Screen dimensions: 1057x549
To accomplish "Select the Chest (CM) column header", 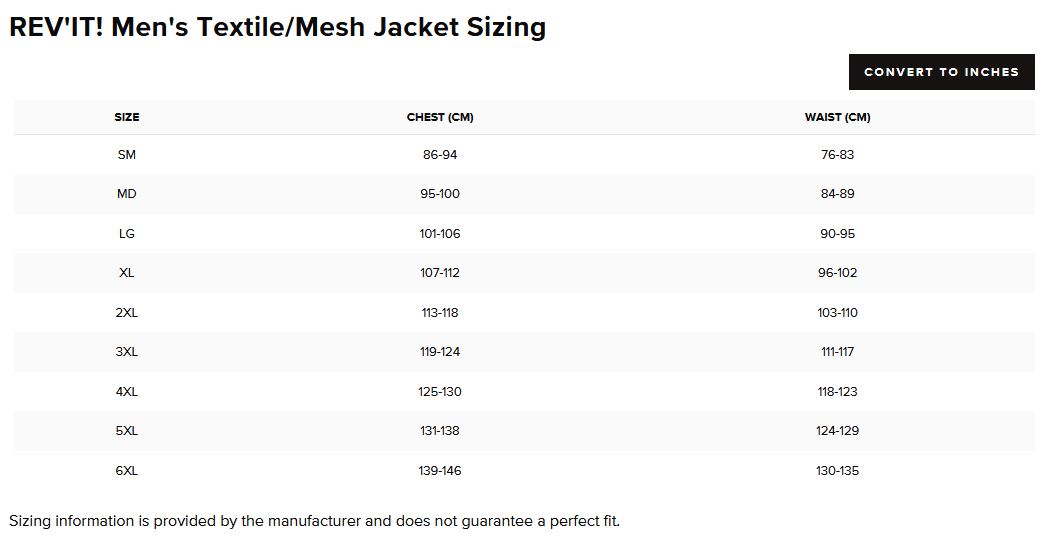I will (x=440, y=117).
